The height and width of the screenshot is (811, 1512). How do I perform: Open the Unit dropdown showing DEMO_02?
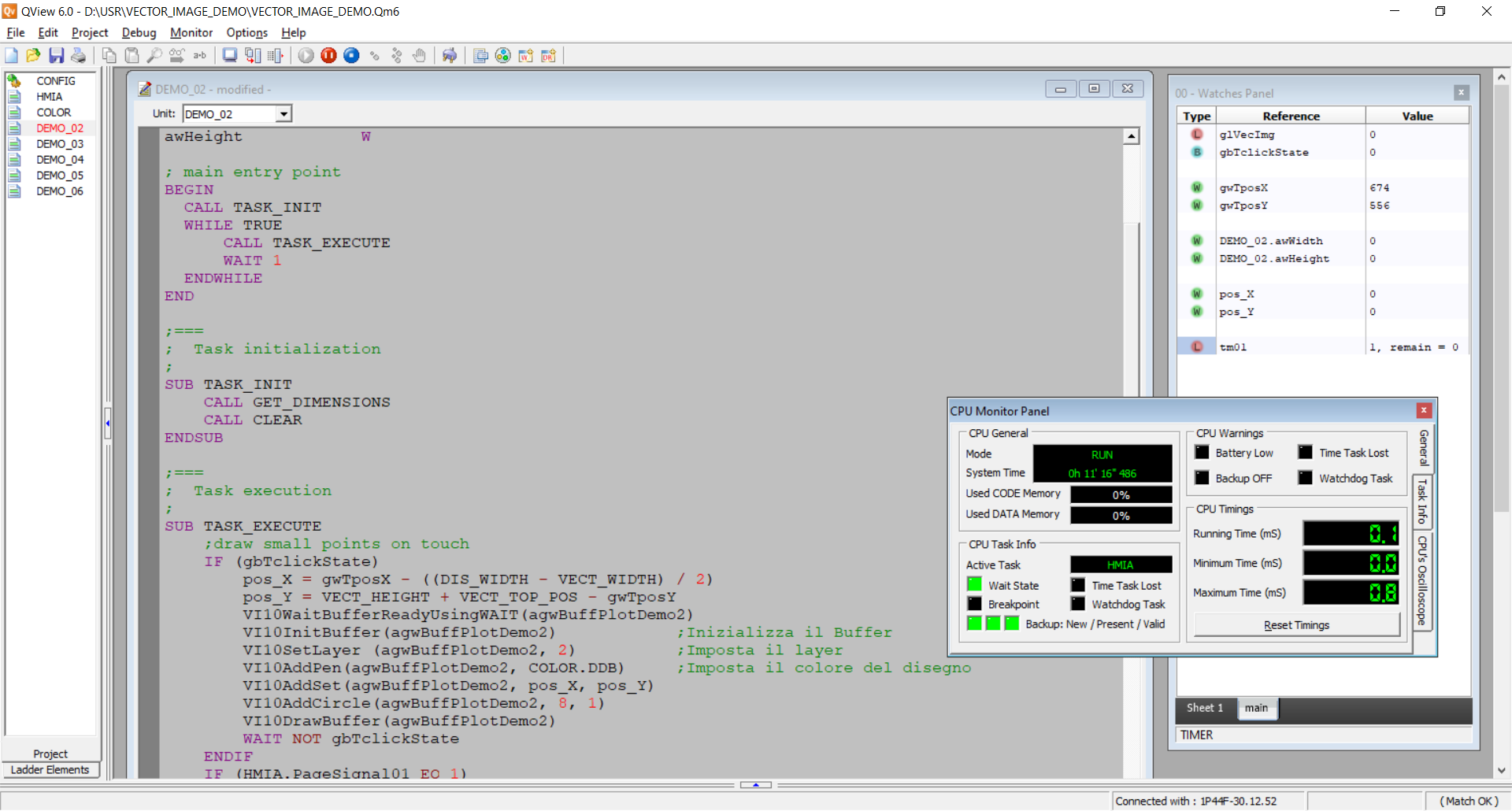click(283, 114)
